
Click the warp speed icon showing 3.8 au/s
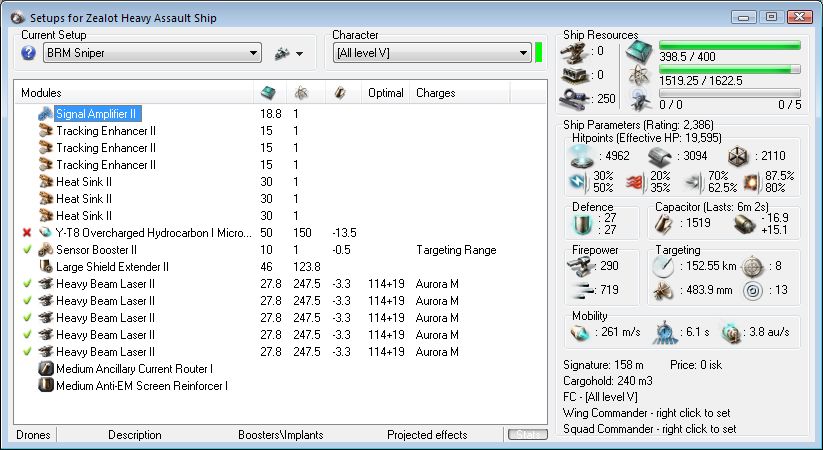(x=731, y=333)
